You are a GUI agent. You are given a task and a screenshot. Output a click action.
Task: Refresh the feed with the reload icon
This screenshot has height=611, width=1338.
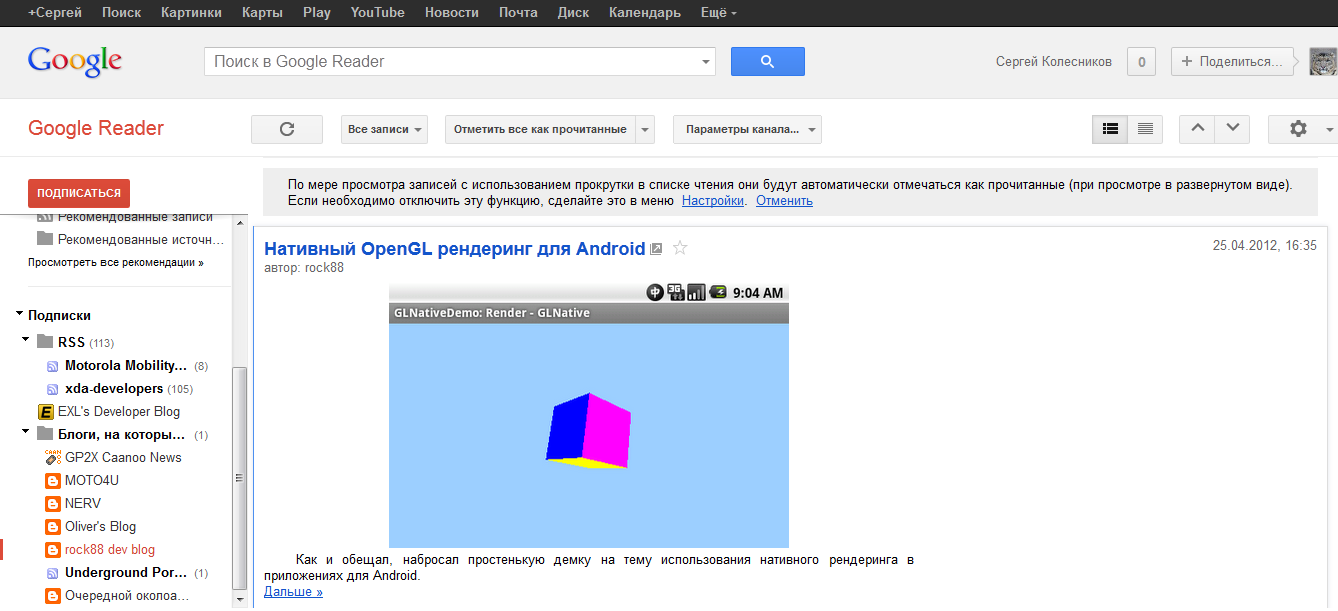287,129
